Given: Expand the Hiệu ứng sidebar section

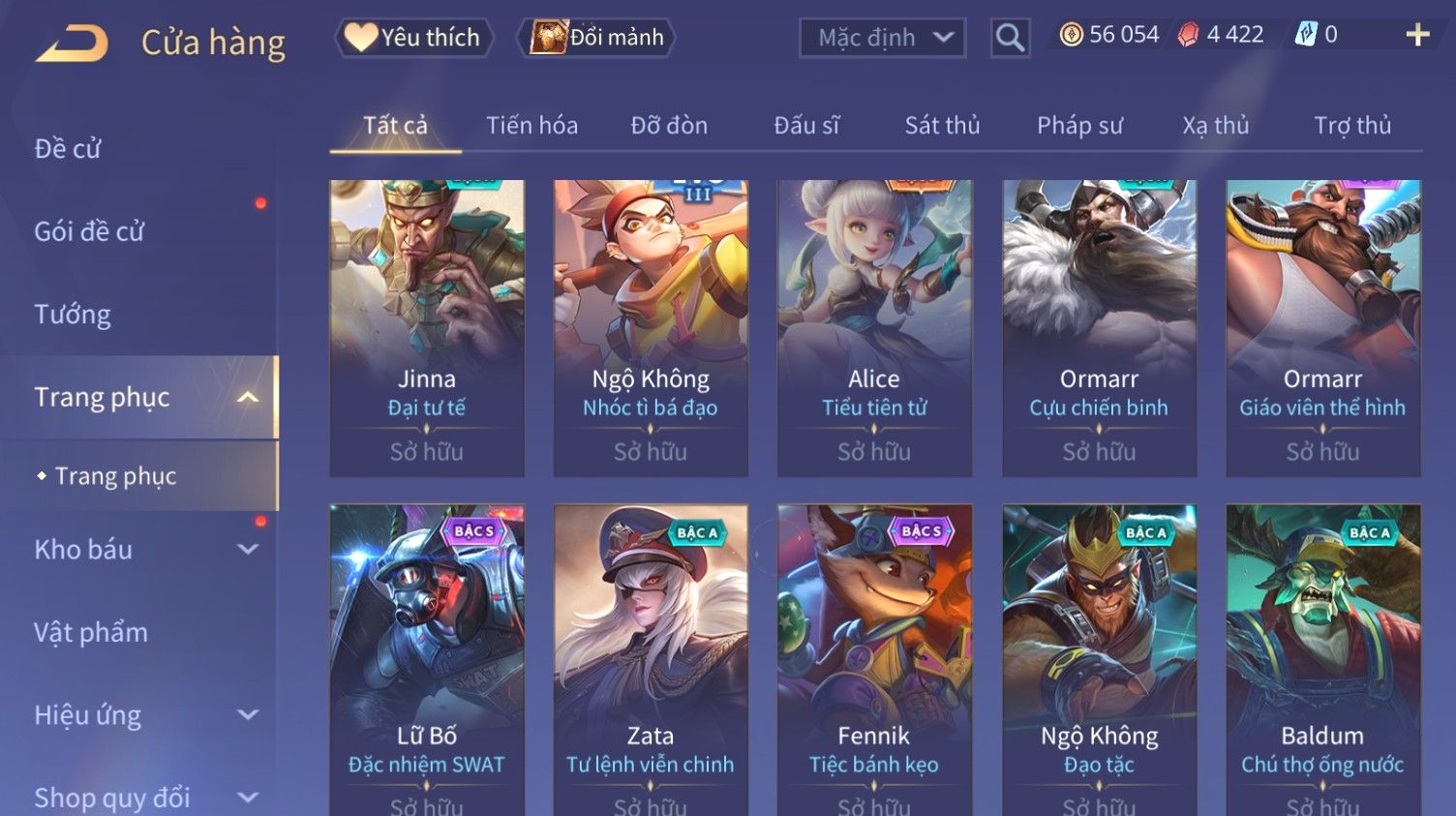Looking at the screenshot, I should click(x=248, y=714).
